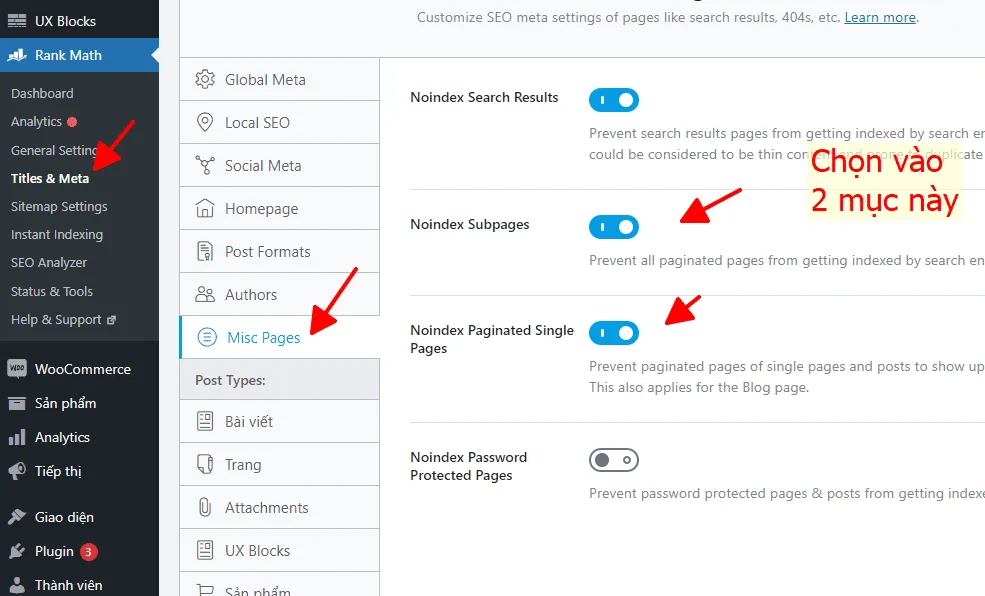Click the Post Formats document icon
This screenshot has width=985, height=596.
click(x=205, y=252)
